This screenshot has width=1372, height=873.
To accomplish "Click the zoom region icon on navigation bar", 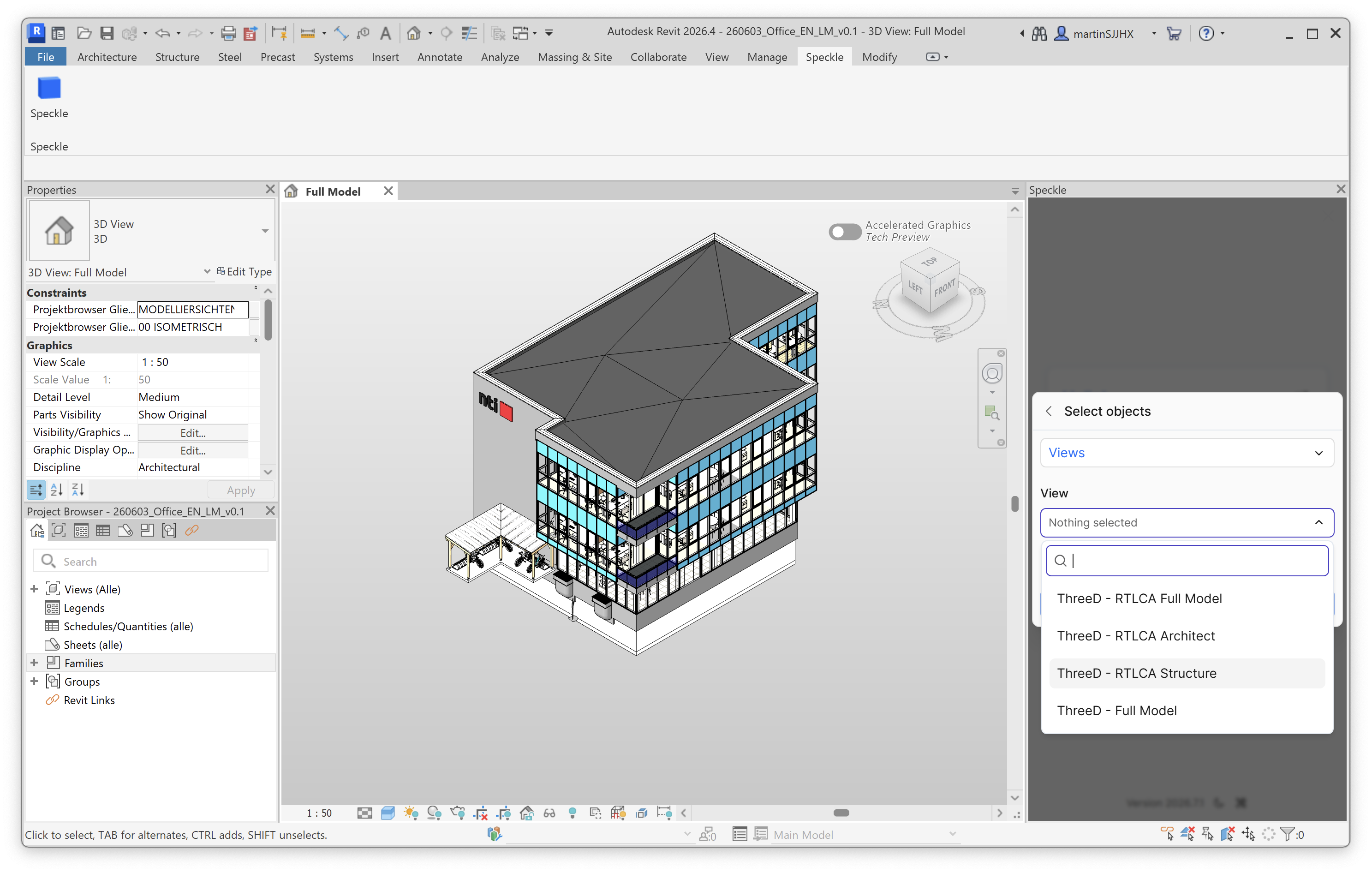I will point(992,412).
